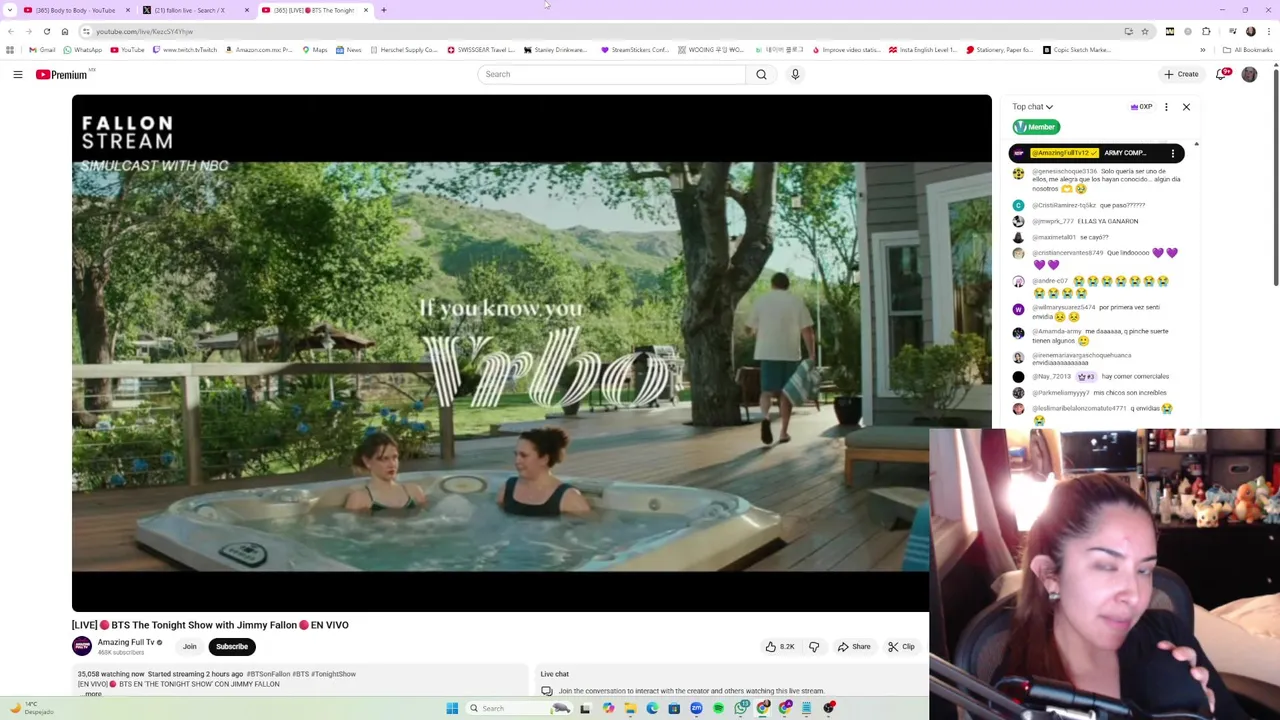The image size is (1280, 720).
Task: Like the video with thumbs up
Action: pos(780,647)
